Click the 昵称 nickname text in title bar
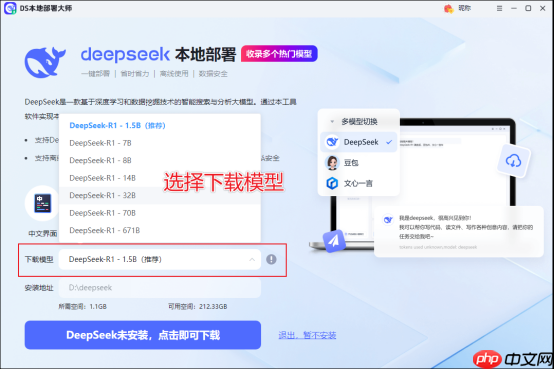The image size is (554, 369). tap(465, 8)
